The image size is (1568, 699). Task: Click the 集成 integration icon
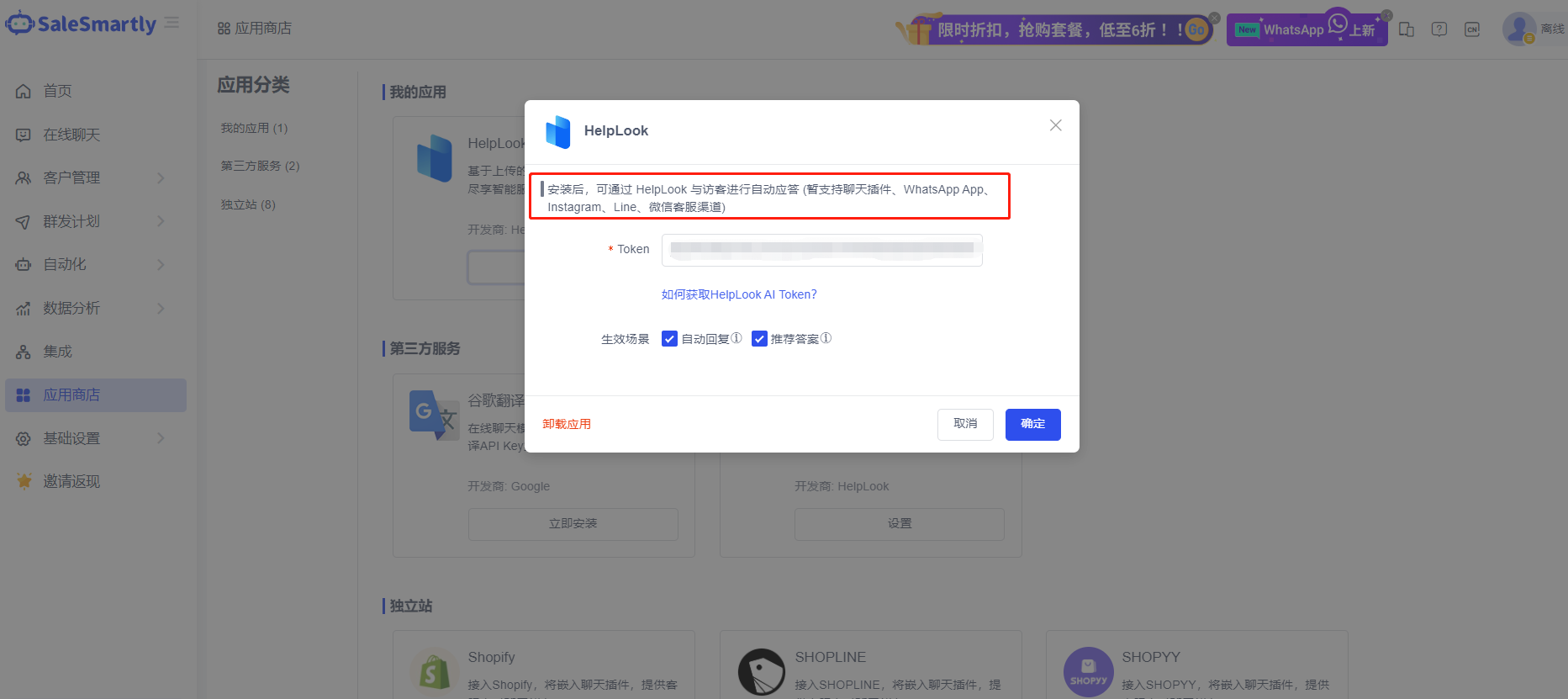[x=24, y=352]
